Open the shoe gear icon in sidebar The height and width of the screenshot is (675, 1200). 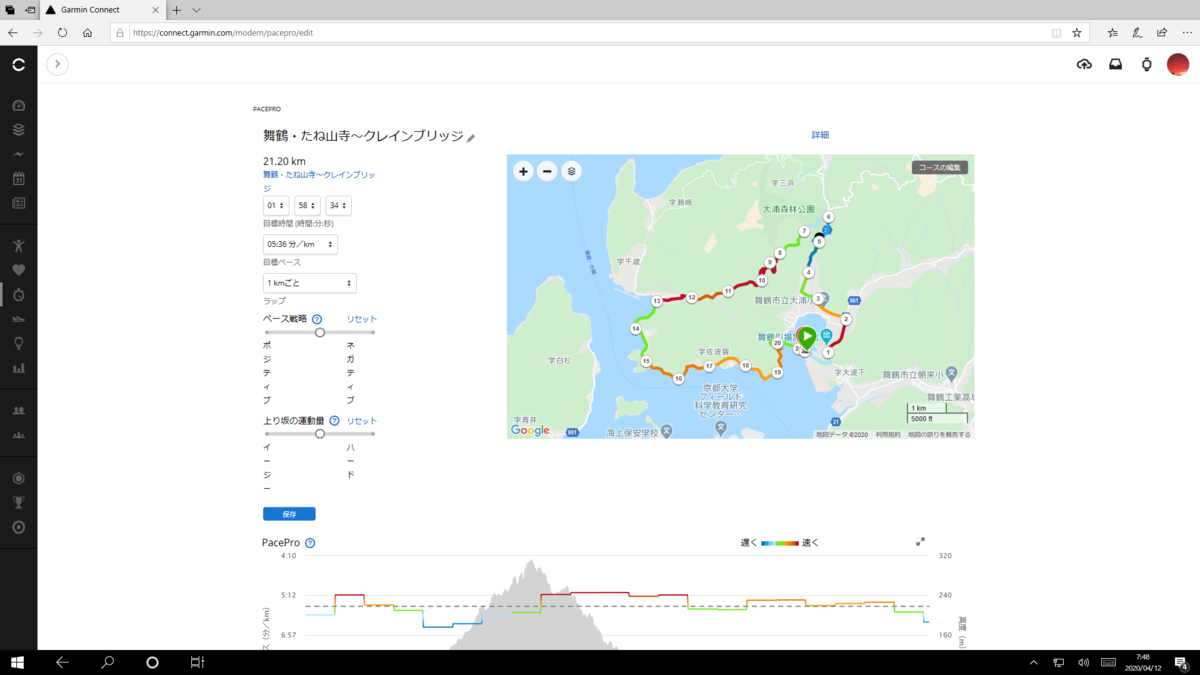click(x=18, y=319)
